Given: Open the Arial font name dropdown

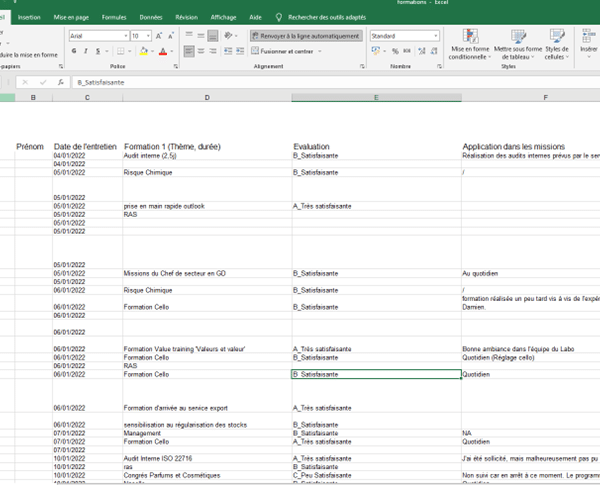Looking at the screenshot, I should (126, 36).
